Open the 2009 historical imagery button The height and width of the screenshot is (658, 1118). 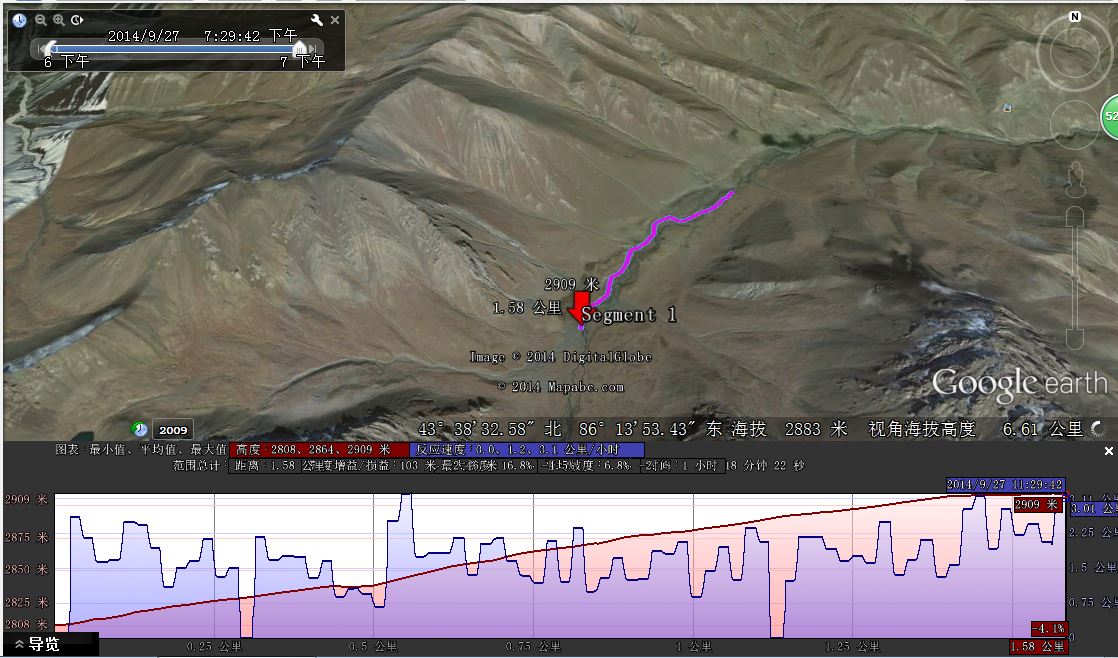click(x=173, y=430)
